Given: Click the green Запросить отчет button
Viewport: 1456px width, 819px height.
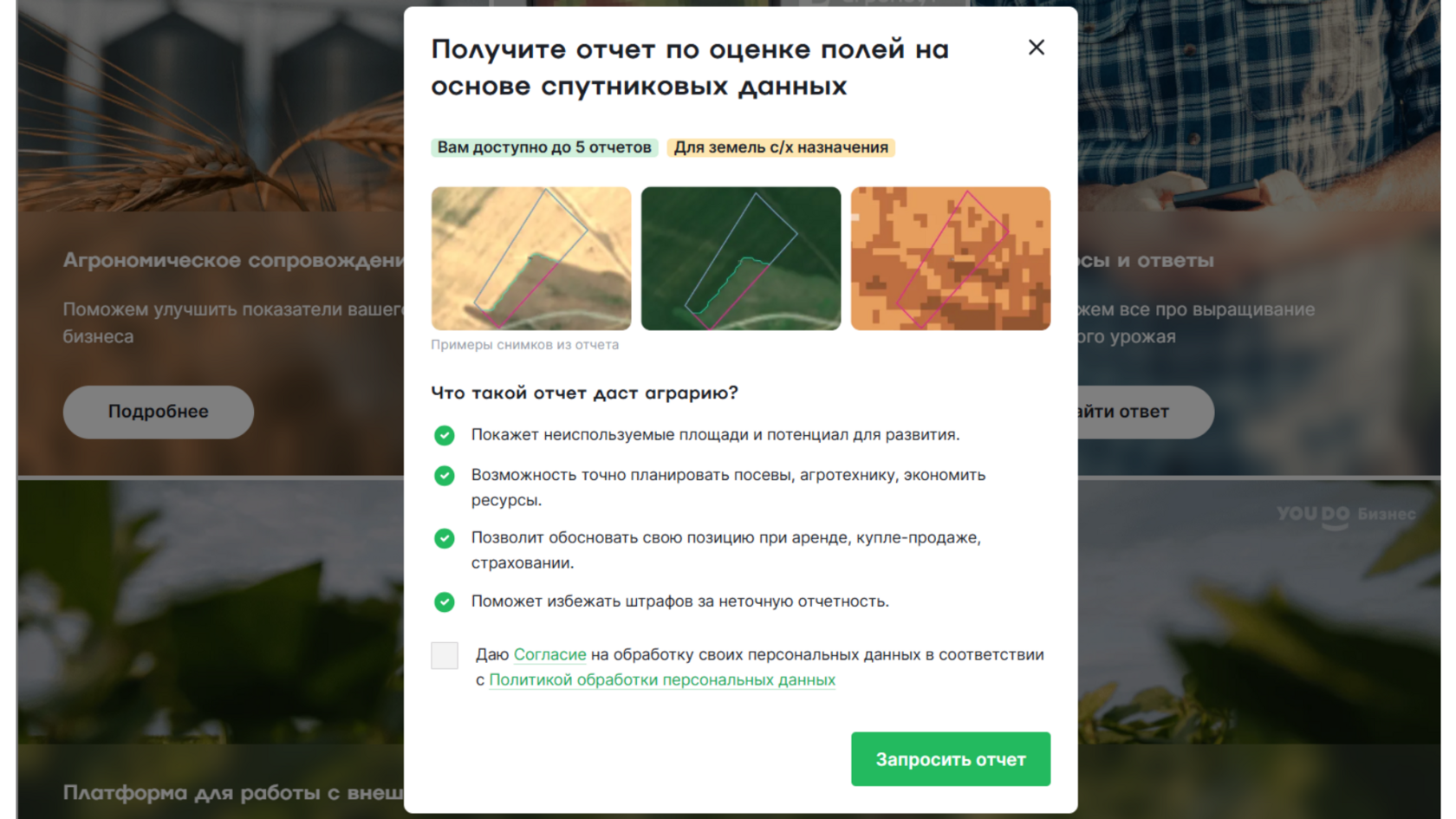Looking at the screenshot, I should (951, 759).
